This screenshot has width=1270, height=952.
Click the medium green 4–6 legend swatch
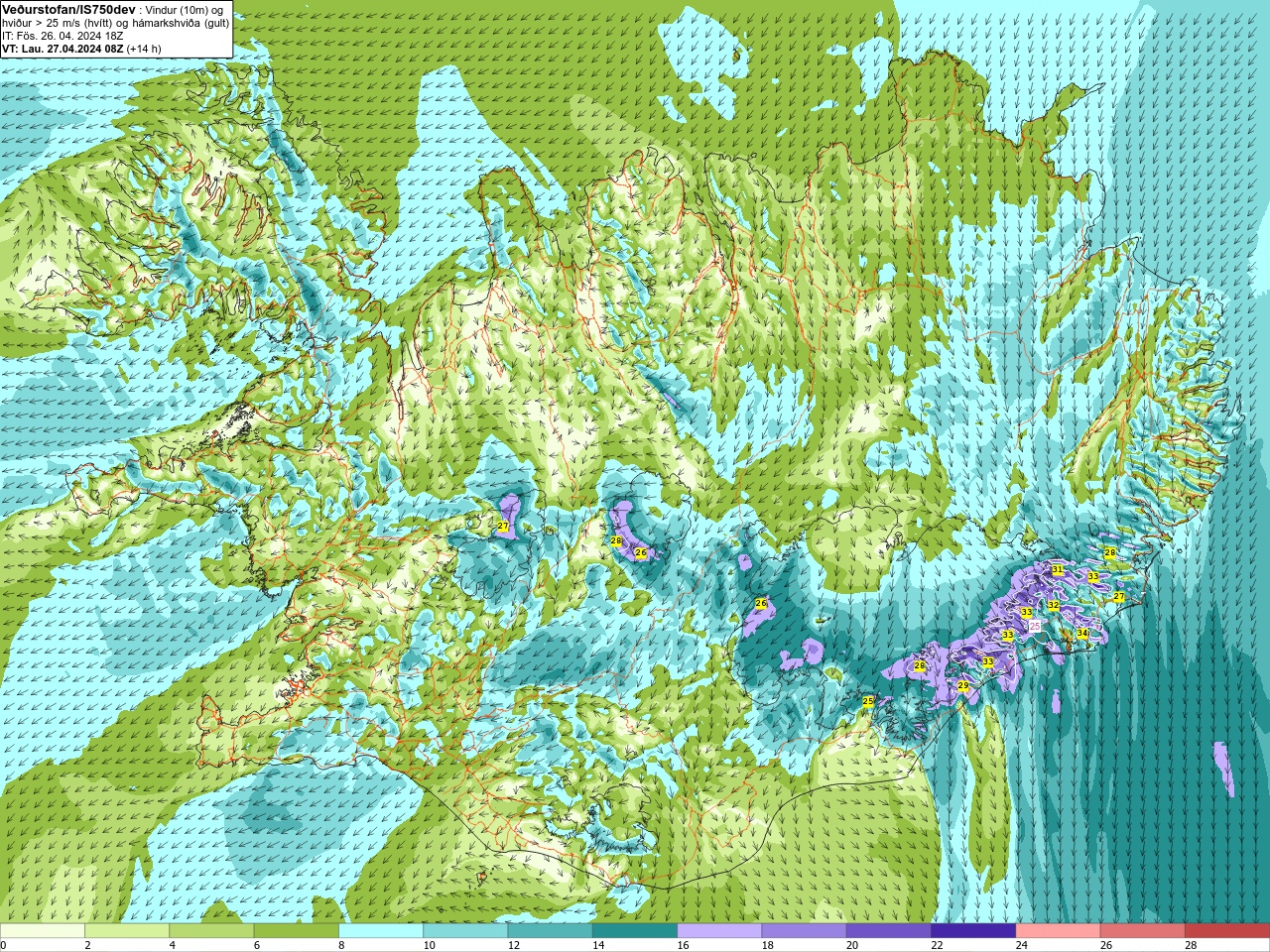pyautogui.click(x=211, y=931)
